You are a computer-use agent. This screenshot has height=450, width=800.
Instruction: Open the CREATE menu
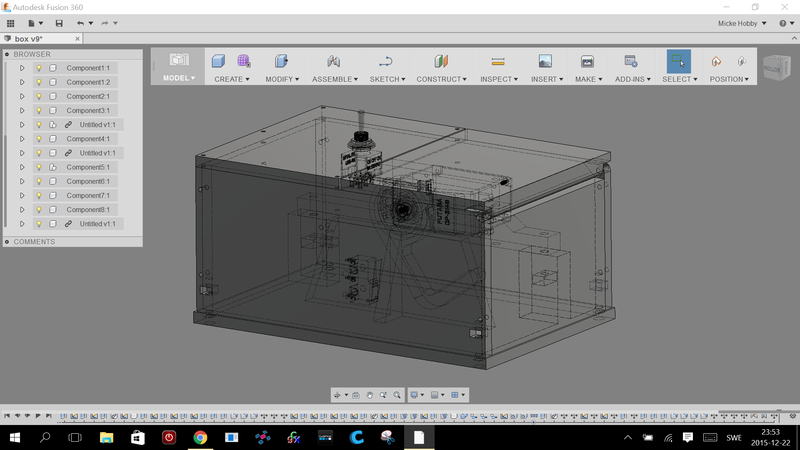click(232, 79)
